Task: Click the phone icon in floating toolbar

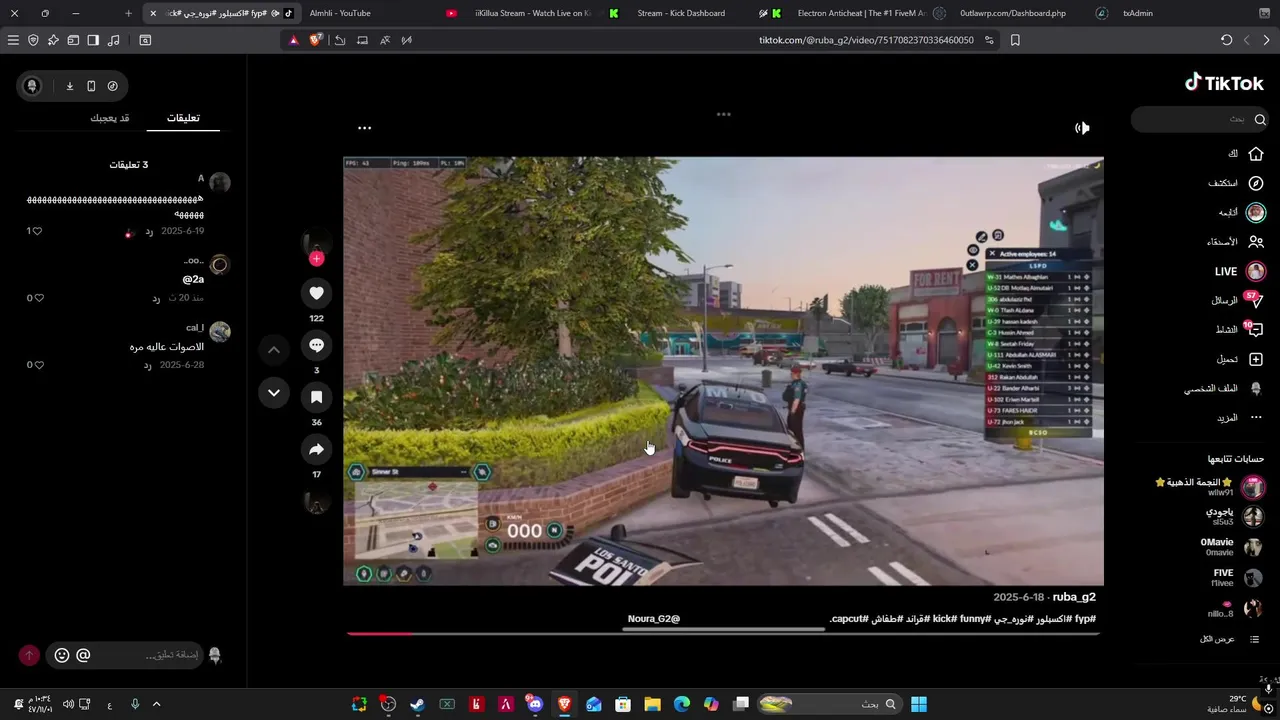Action: (x=91, y=86)
